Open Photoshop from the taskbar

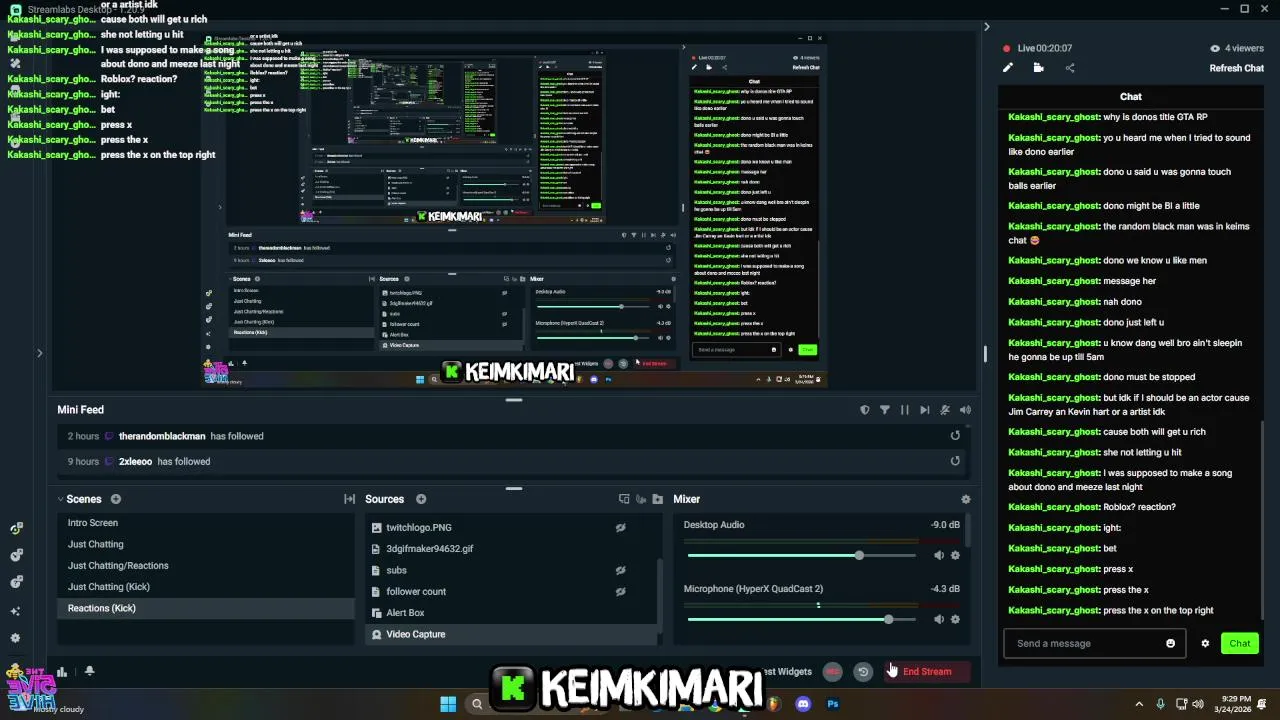pyautogui.click(x=833, y=704)
